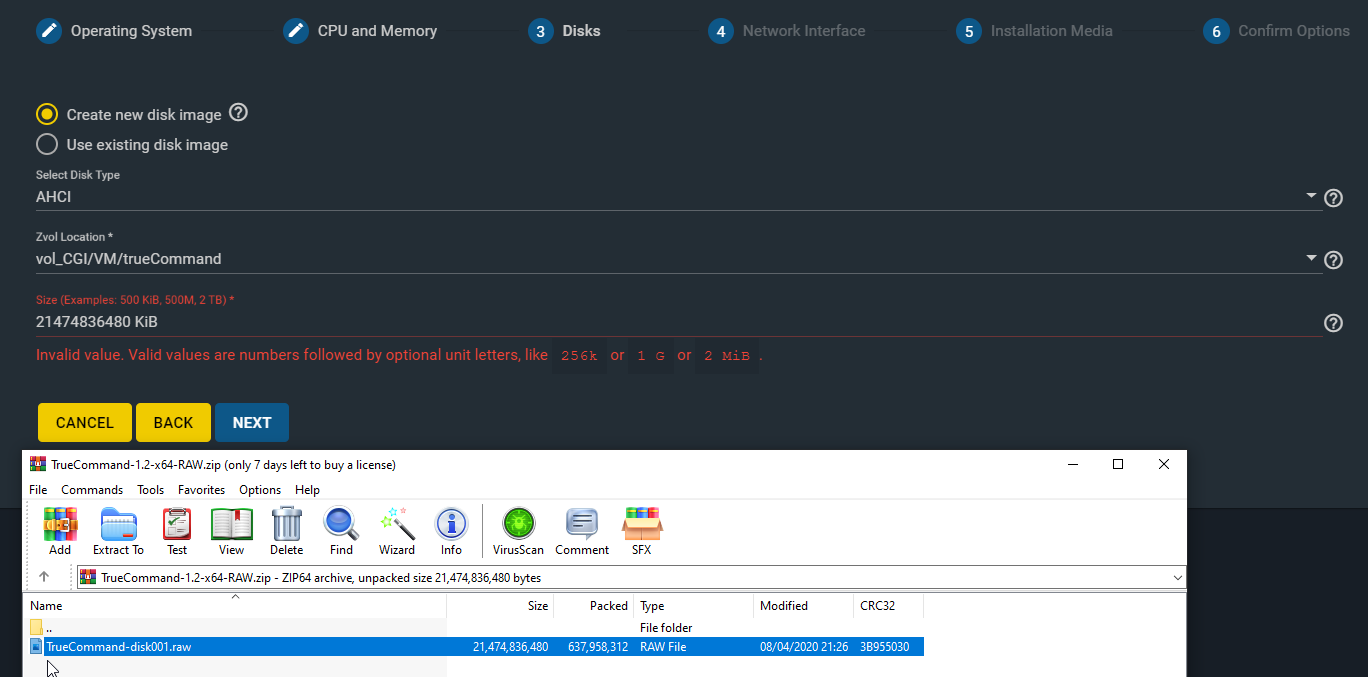
Task: Sort files by the Packed column
Action: 593,606
